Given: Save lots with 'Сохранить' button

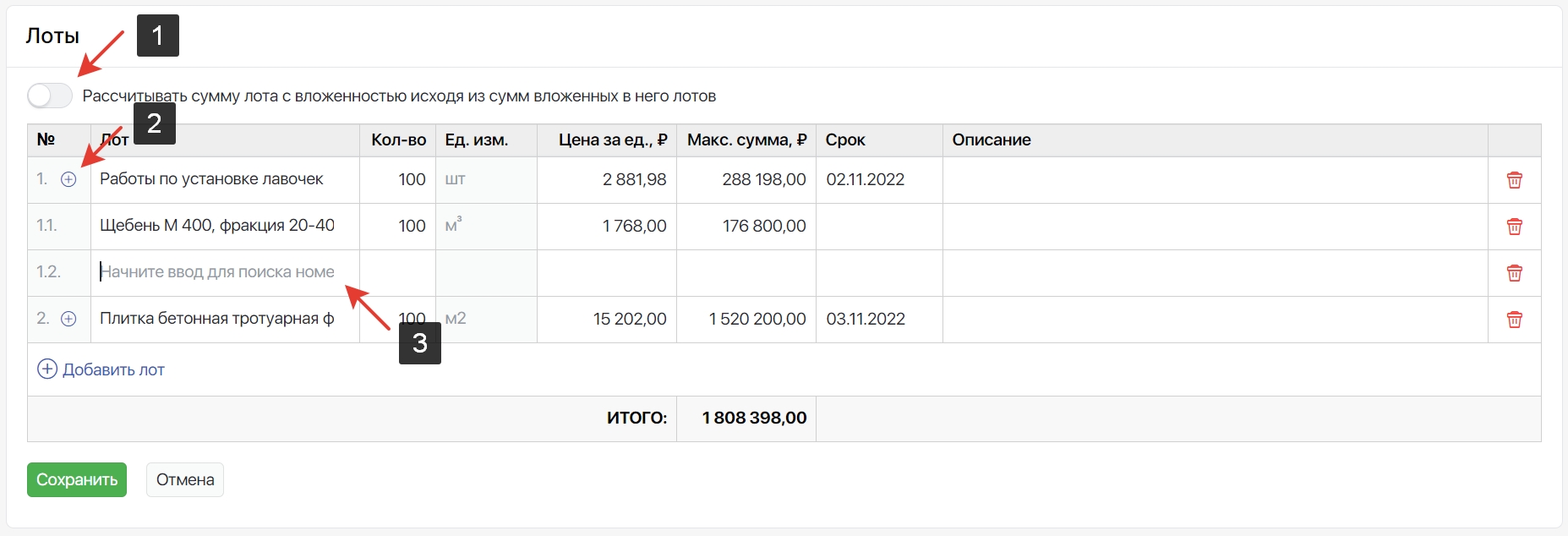Looking at the screenshot, I should (x=77, y=479).
